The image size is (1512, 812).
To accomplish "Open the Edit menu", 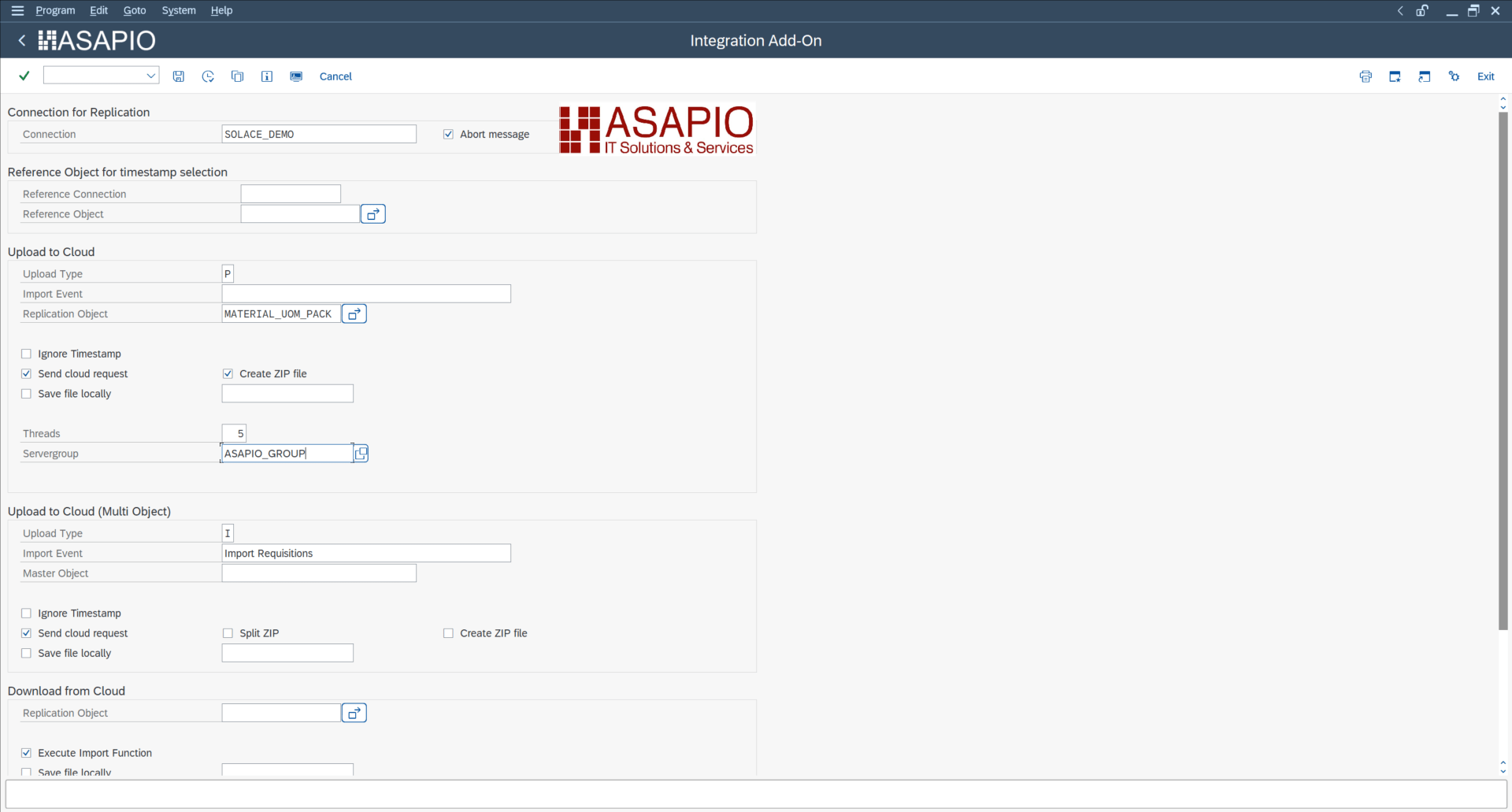I will pyautogui.click(x=98, y=10).
